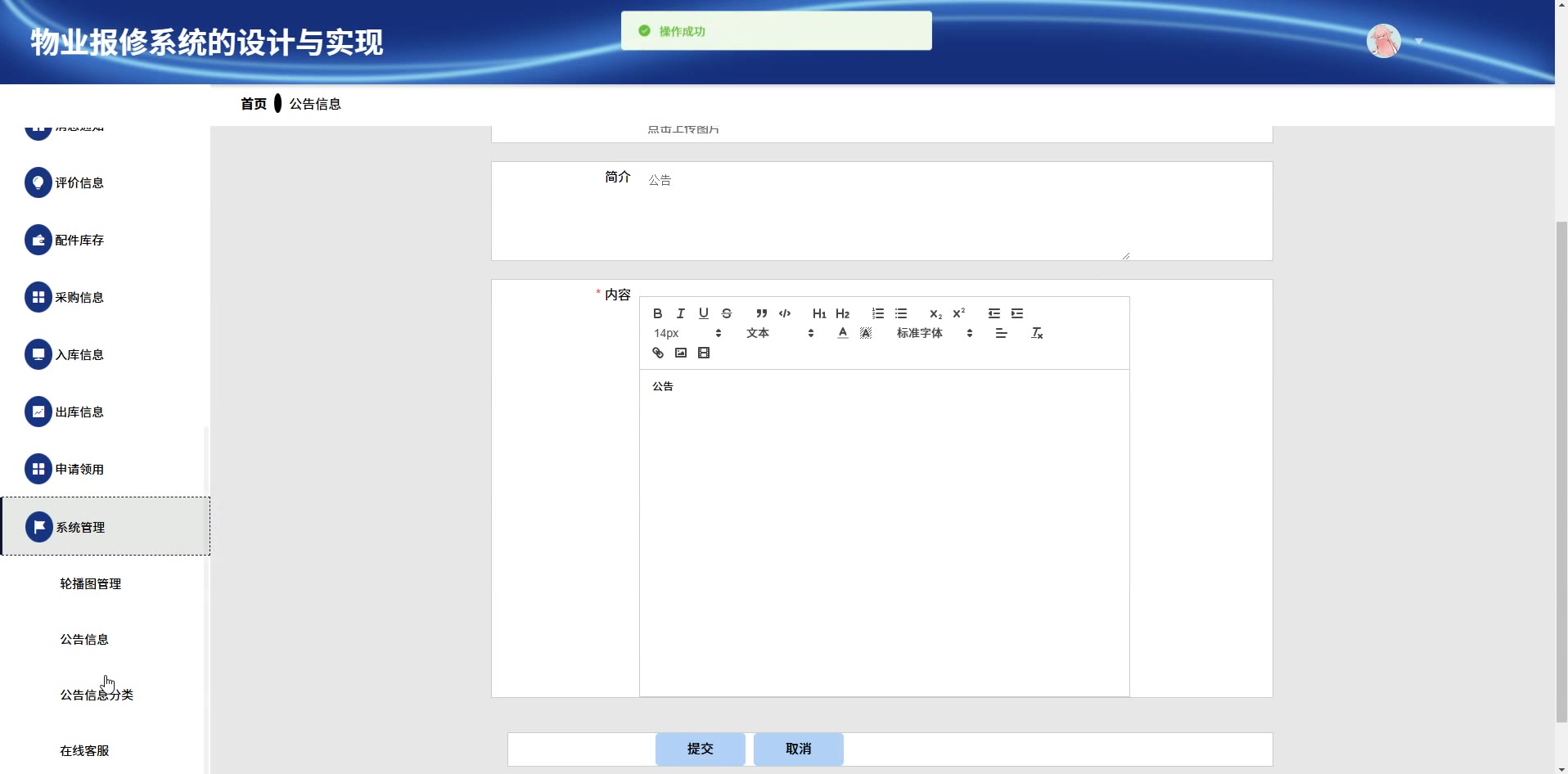Click inside the 内容 rich text editor
This screenshot has height=774, width=1568.
pyautogui.click(x=885, y=533)
